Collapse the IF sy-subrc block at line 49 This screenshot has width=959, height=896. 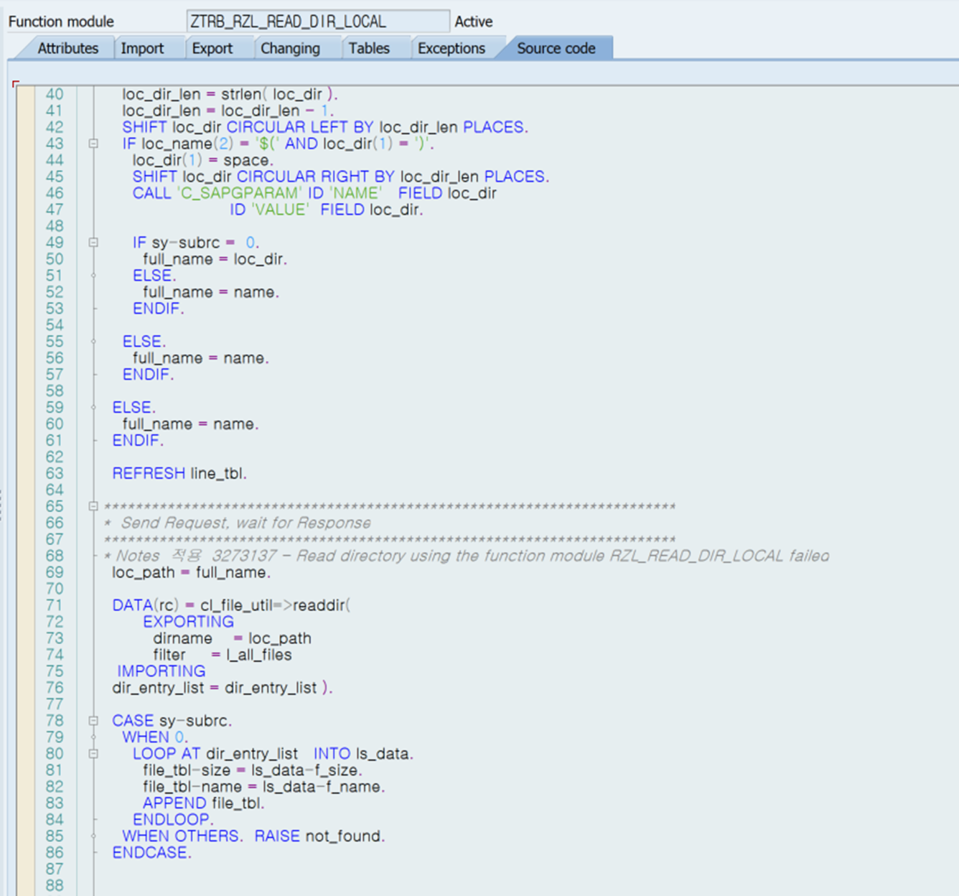point(94,243)
